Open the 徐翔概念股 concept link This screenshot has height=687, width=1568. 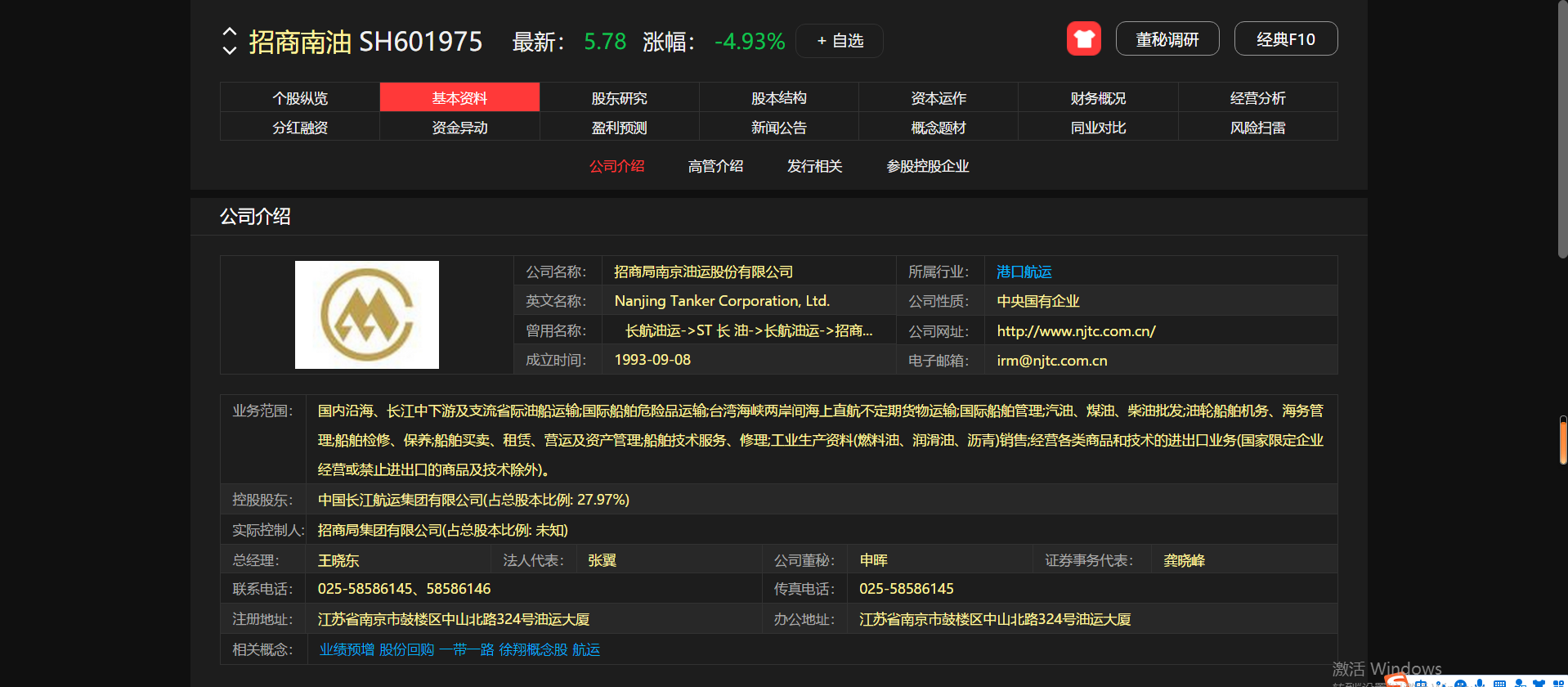[533, 649]
